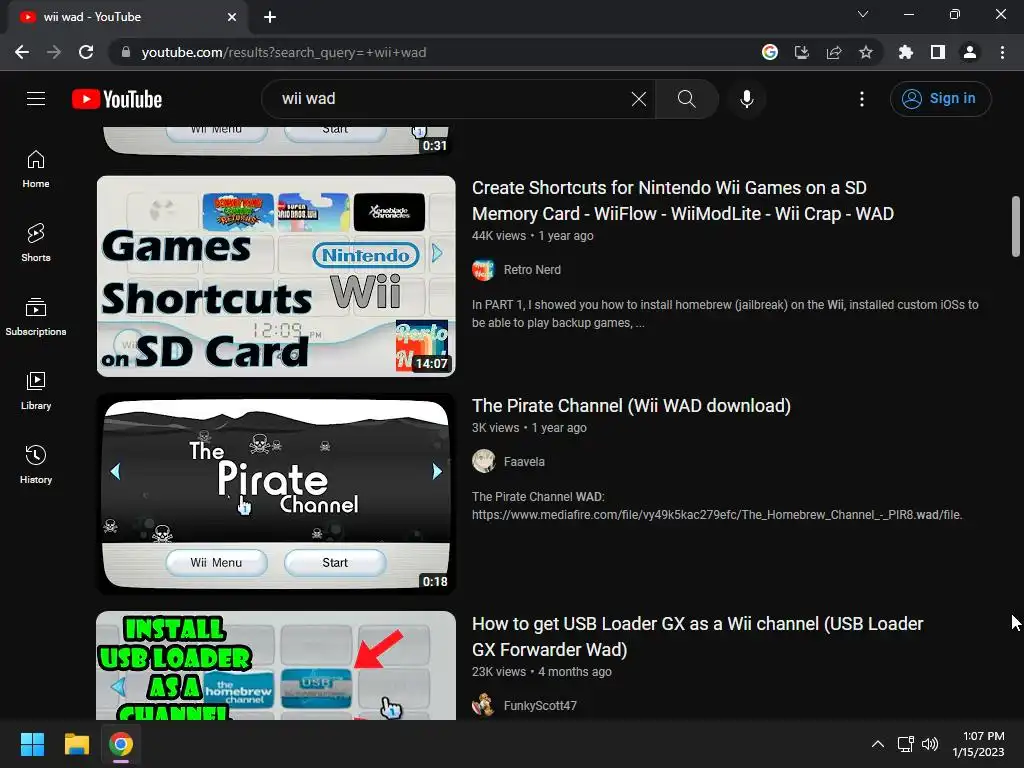This screenshot has width=1024, height=768.
Task: Go forward in browser
Action: pyautogui.click(x=54, y=52)
